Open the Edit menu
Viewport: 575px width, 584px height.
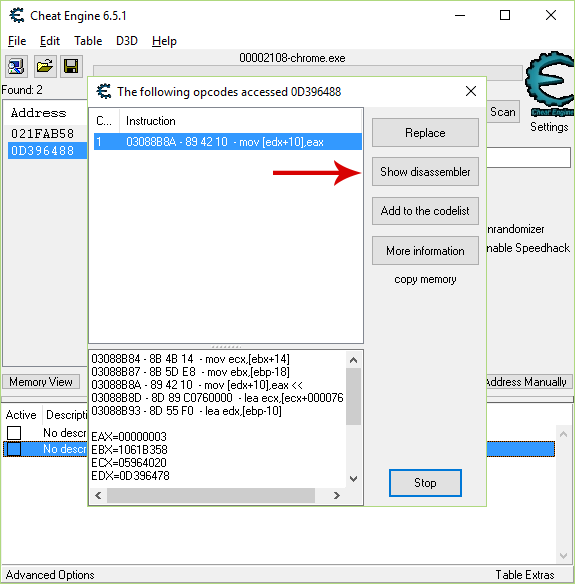click(x=50, y=41)
